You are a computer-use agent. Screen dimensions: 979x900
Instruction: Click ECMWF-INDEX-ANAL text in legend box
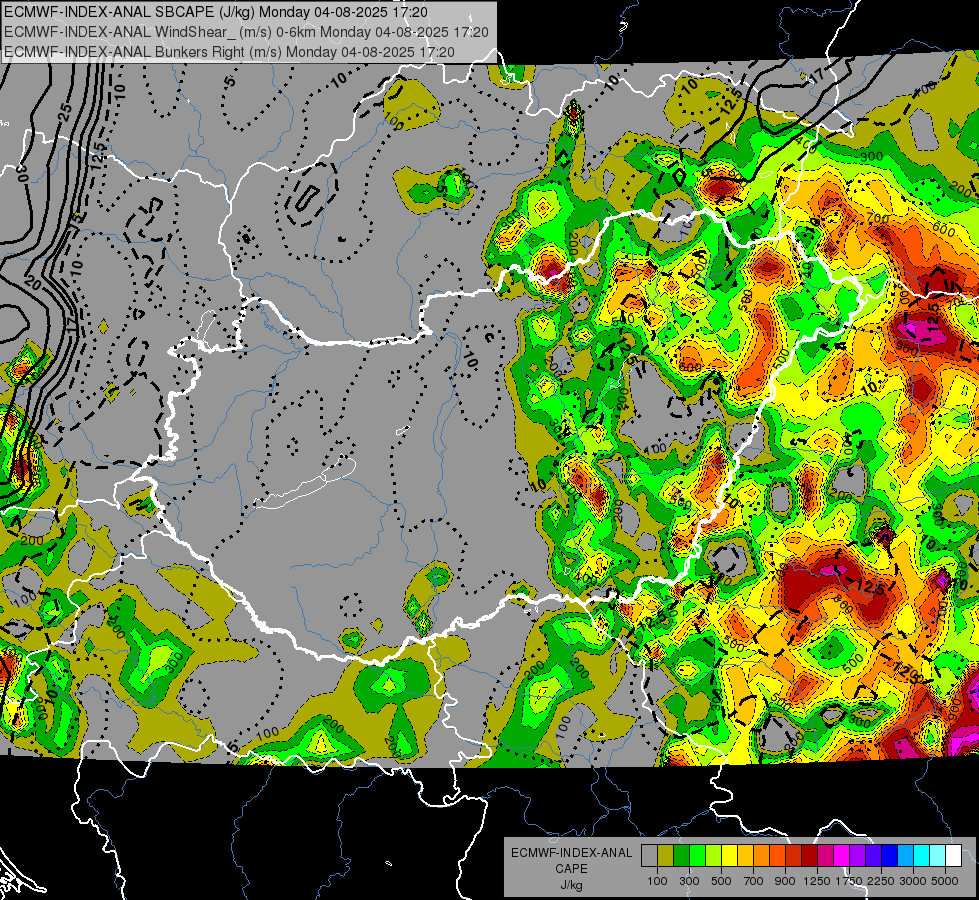571,853
